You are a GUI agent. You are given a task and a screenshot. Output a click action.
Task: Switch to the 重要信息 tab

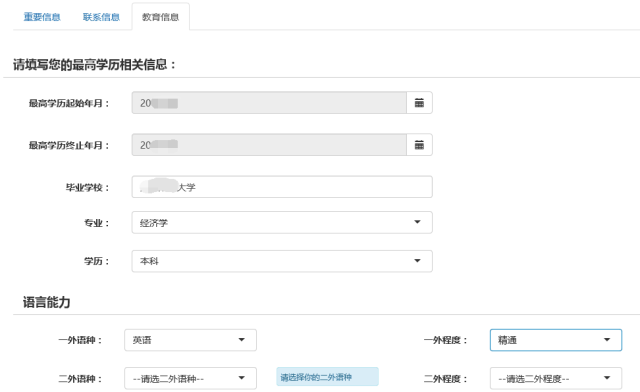(42, 17)
